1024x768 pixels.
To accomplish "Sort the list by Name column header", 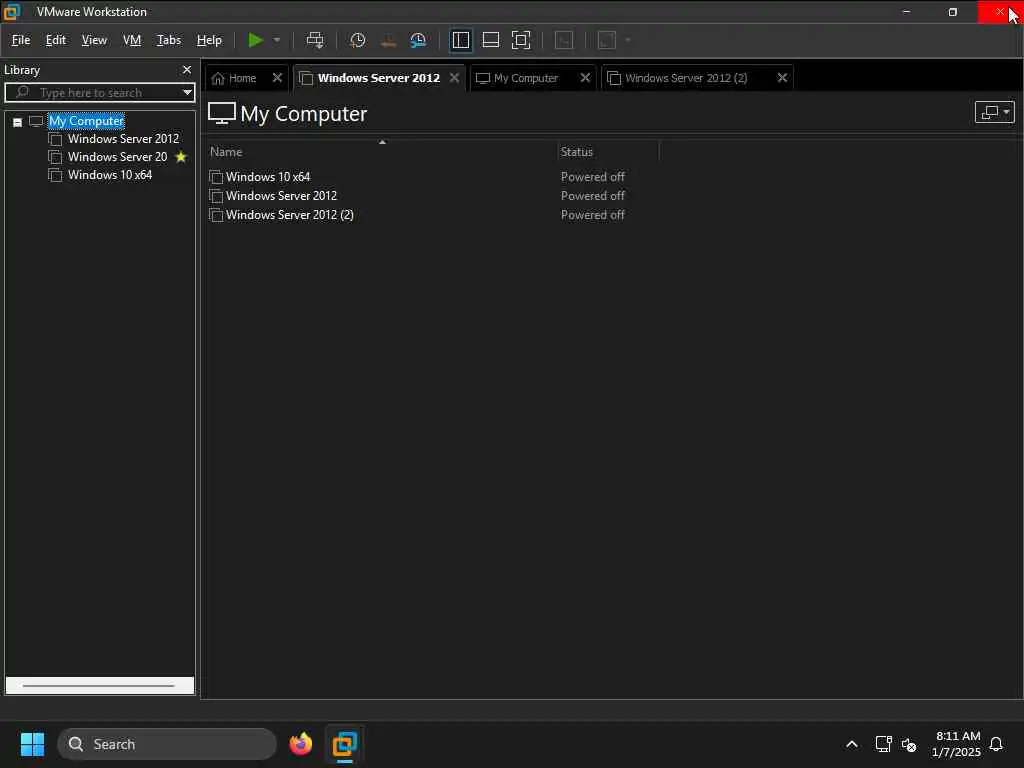I will [226, 152].
